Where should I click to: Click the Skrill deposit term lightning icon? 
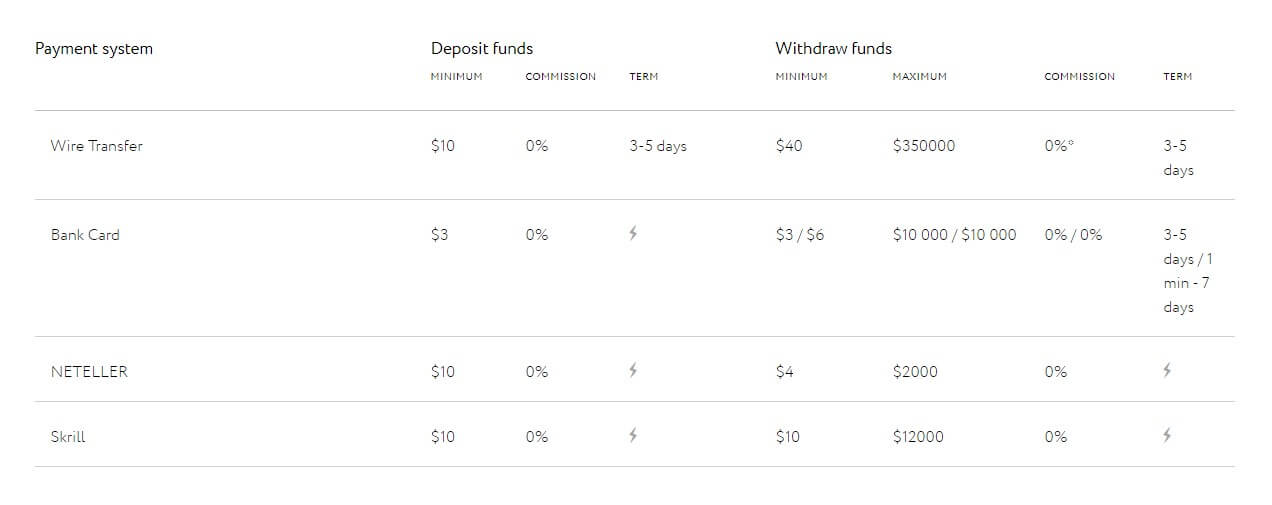633,436
